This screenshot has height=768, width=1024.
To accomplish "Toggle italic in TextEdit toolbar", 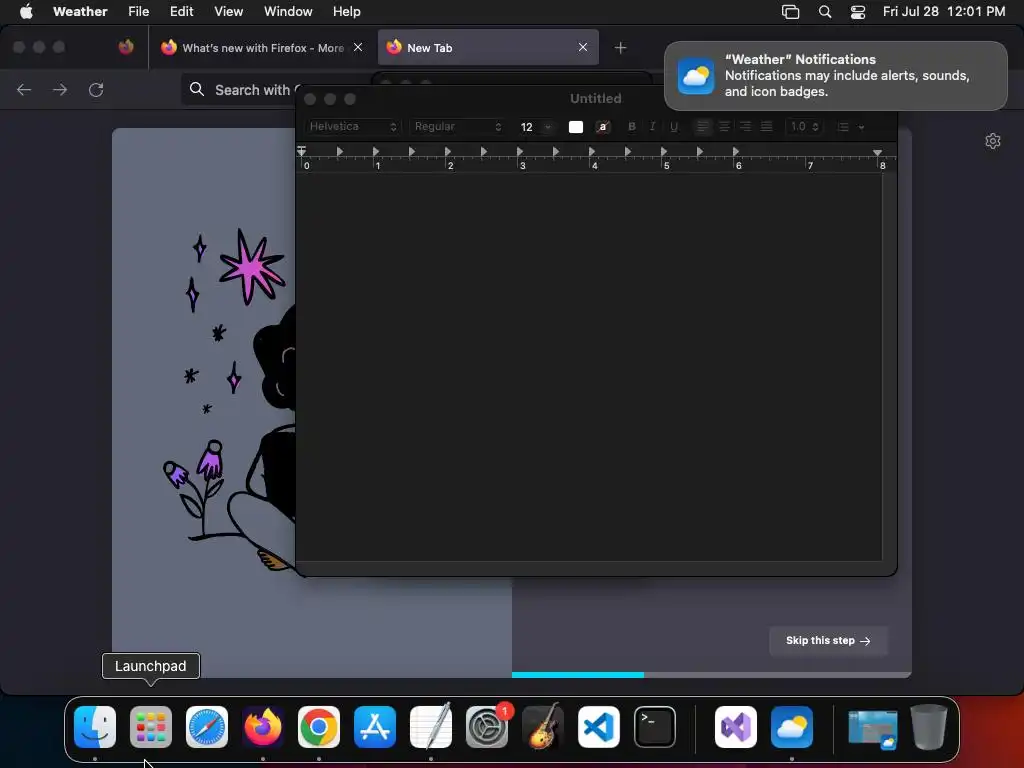I will 652,127.
